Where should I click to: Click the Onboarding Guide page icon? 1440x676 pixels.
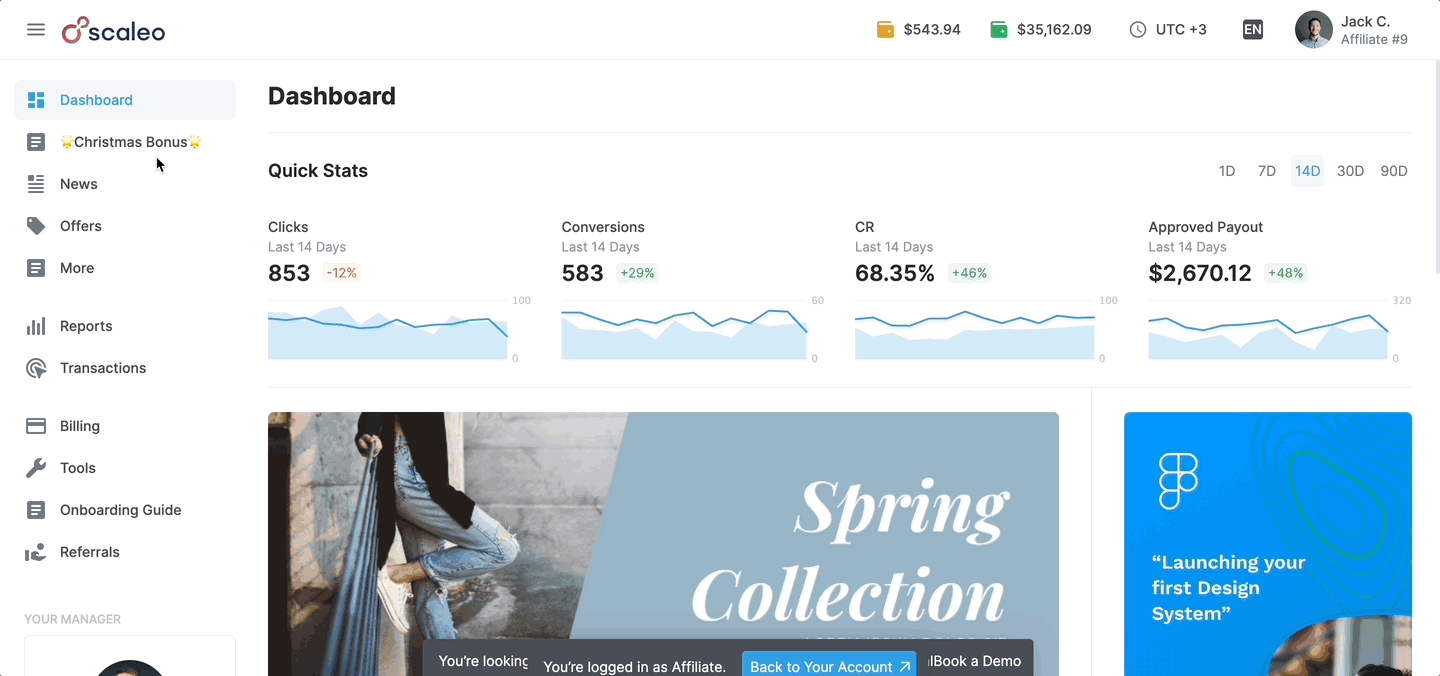(36, 510)
